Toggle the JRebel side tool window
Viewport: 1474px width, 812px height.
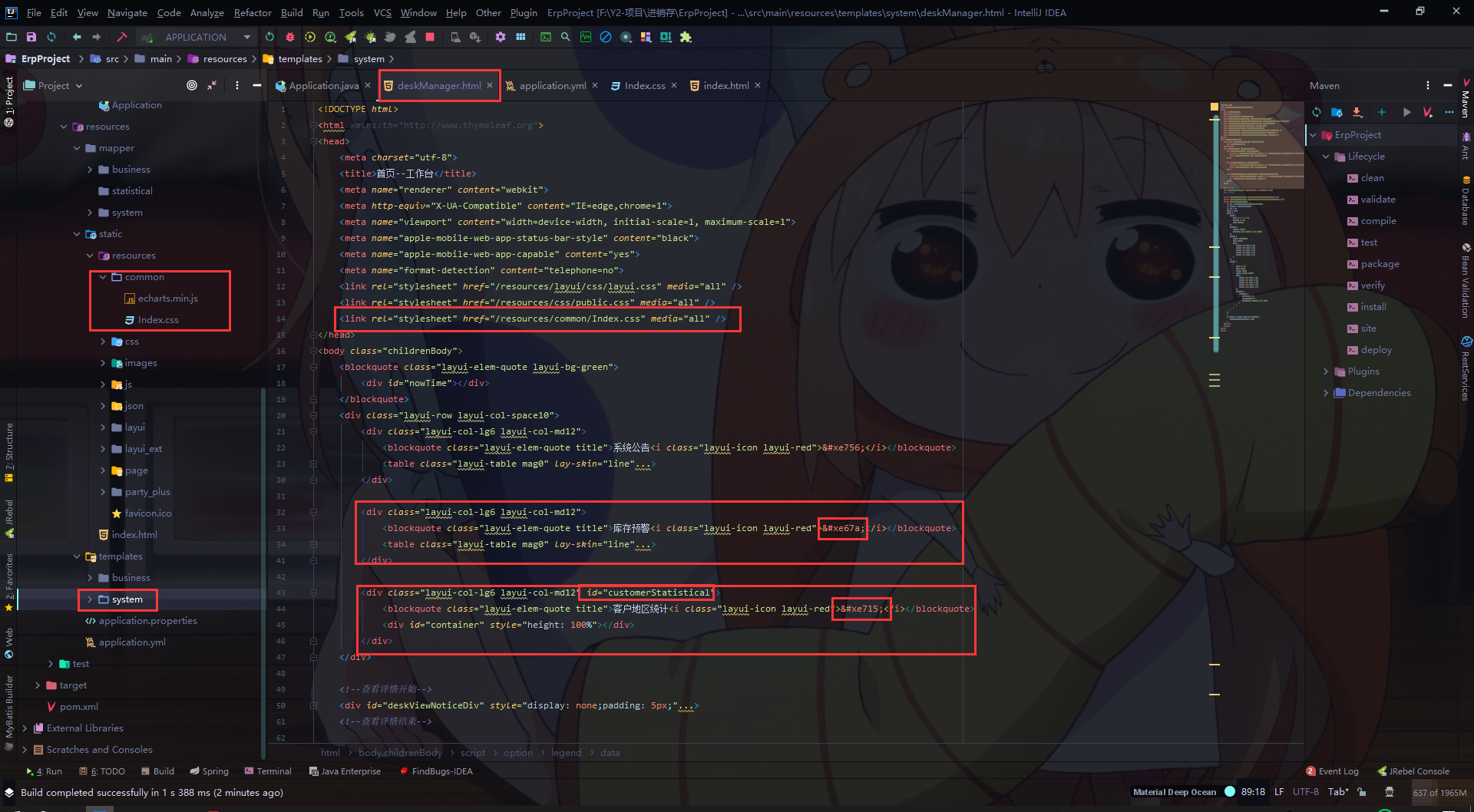(x=9, y=519)
